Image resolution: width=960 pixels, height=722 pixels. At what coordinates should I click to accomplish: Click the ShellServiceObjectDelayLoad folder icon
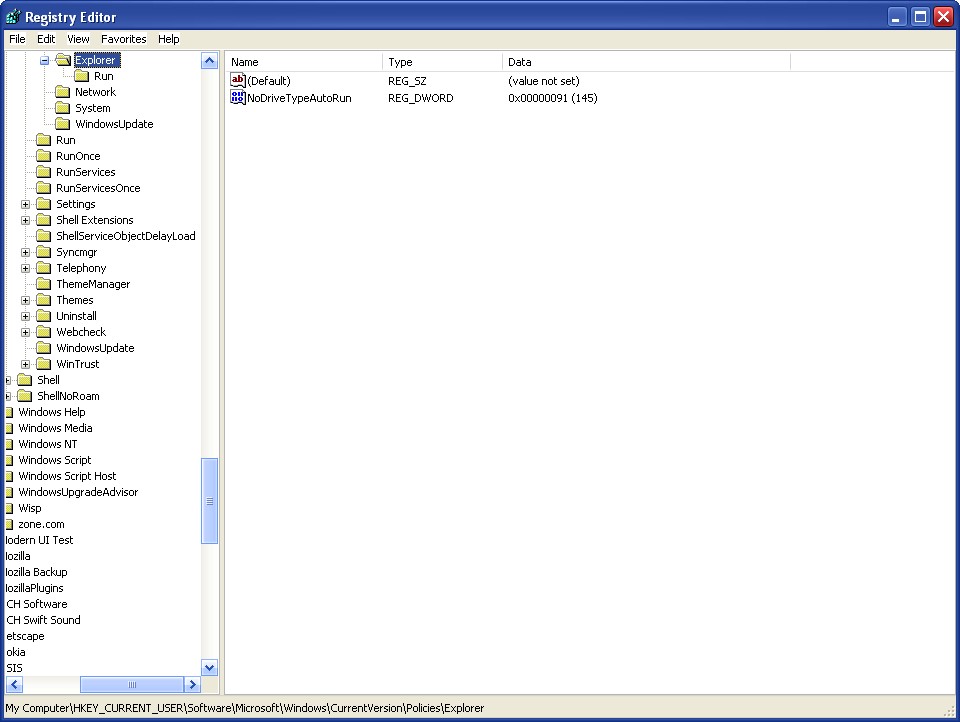[x=43, y=236]
